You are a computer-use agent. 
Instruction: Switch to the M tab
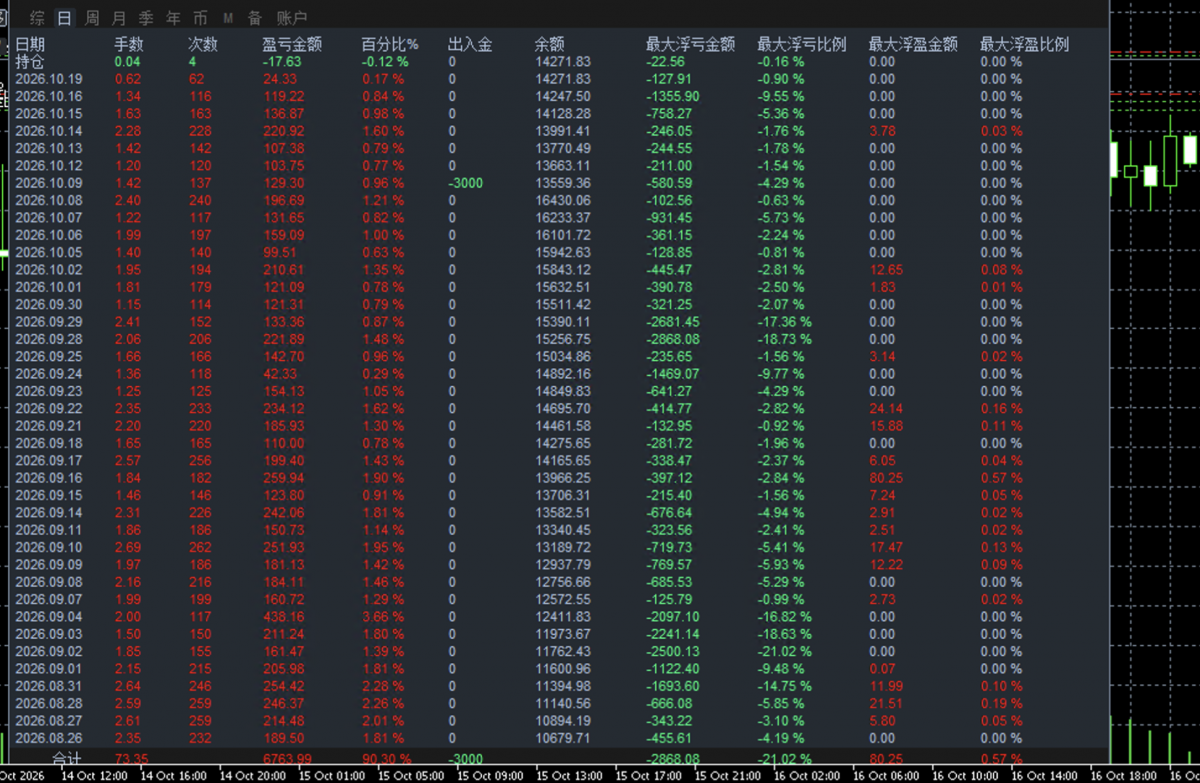point(228,18)
